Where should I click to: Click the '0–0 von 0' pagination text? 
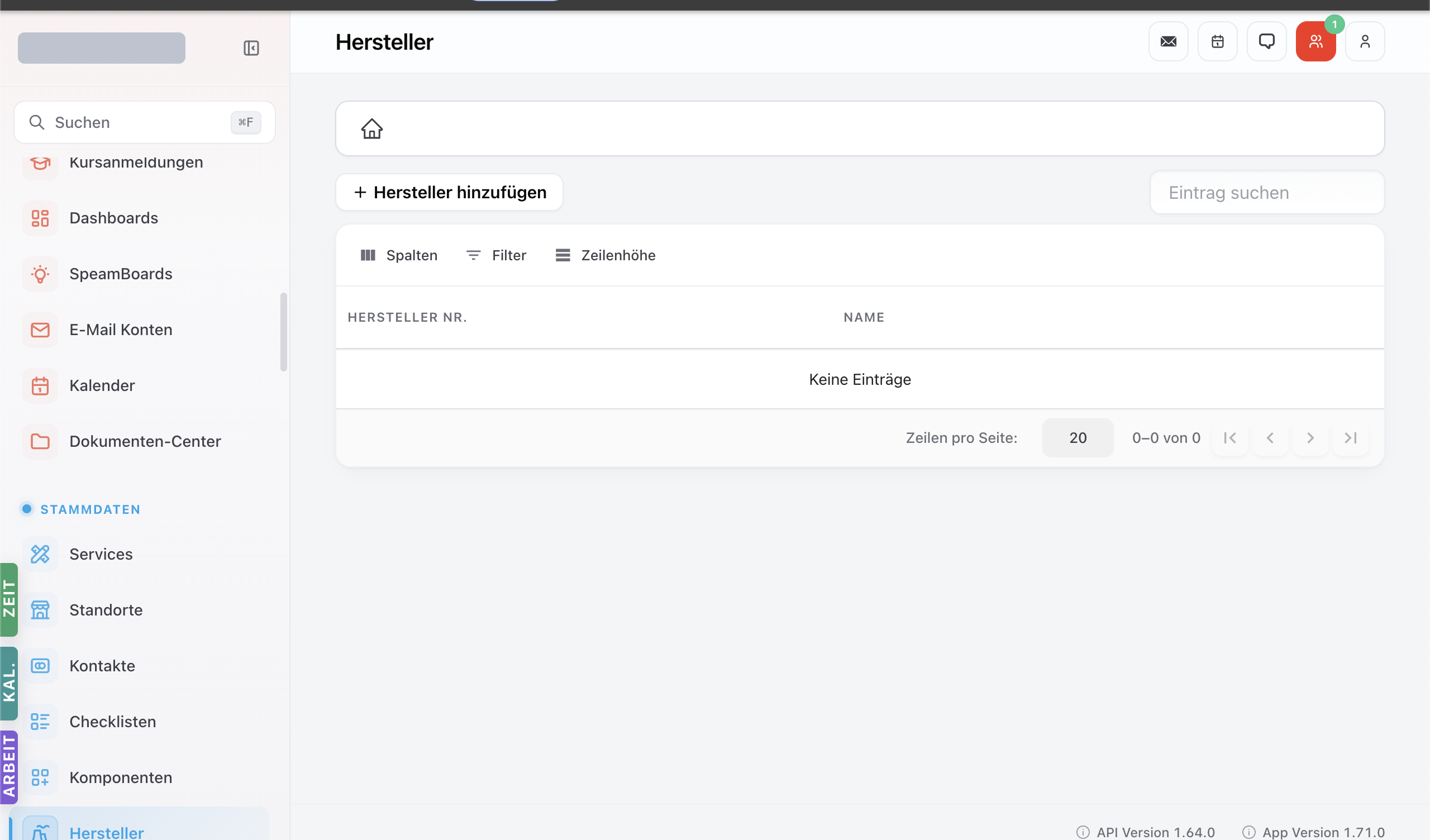point(1166,438)
